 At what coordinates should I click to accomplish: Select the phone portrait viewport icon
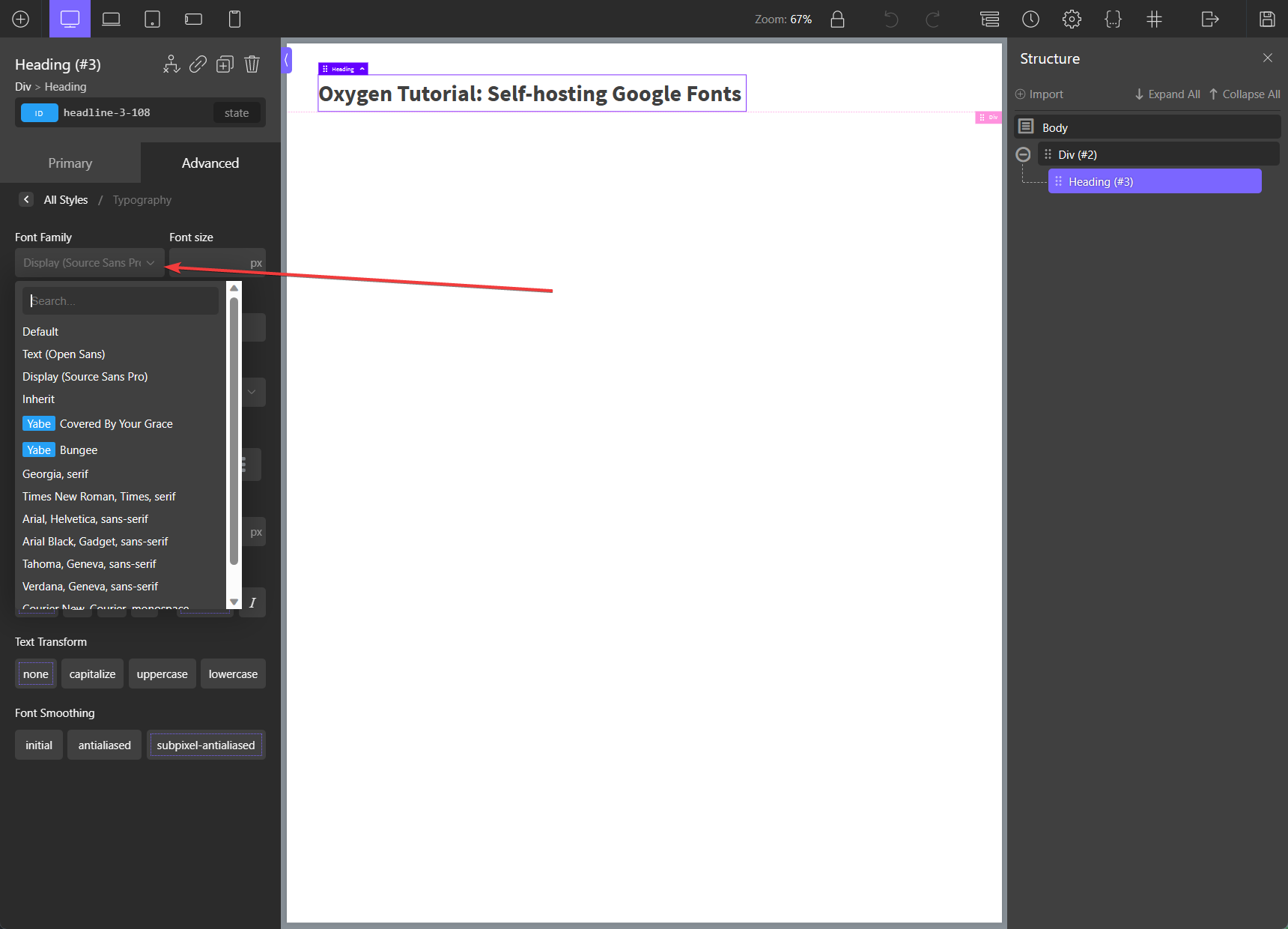(x=234, y=19)
